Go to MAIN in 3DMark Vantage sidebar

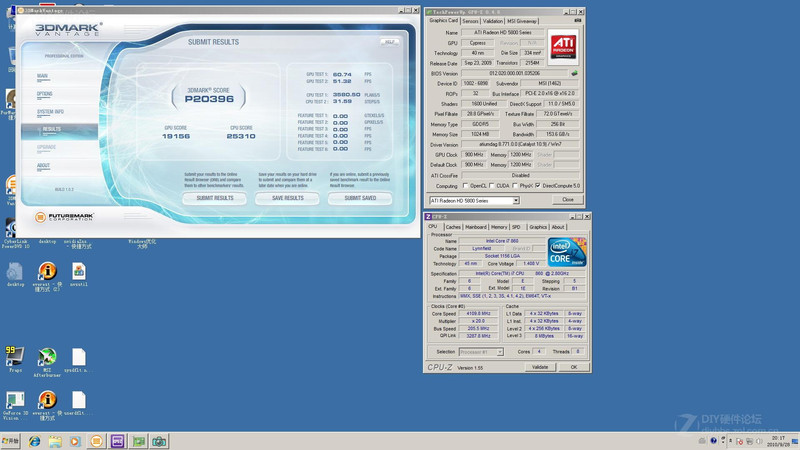pos(43,77)
